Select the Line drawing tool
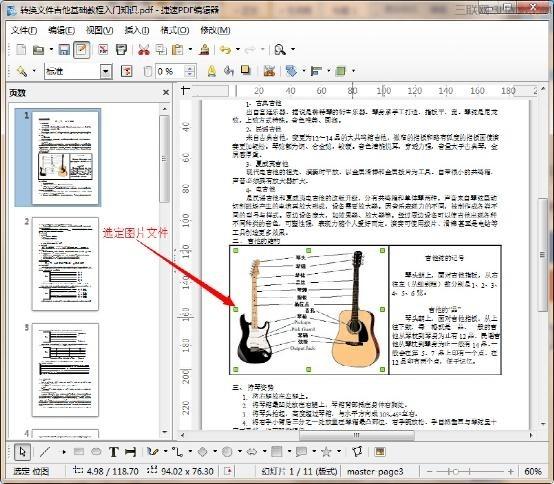This screenshot has width=554, height=484. [45, 452]
